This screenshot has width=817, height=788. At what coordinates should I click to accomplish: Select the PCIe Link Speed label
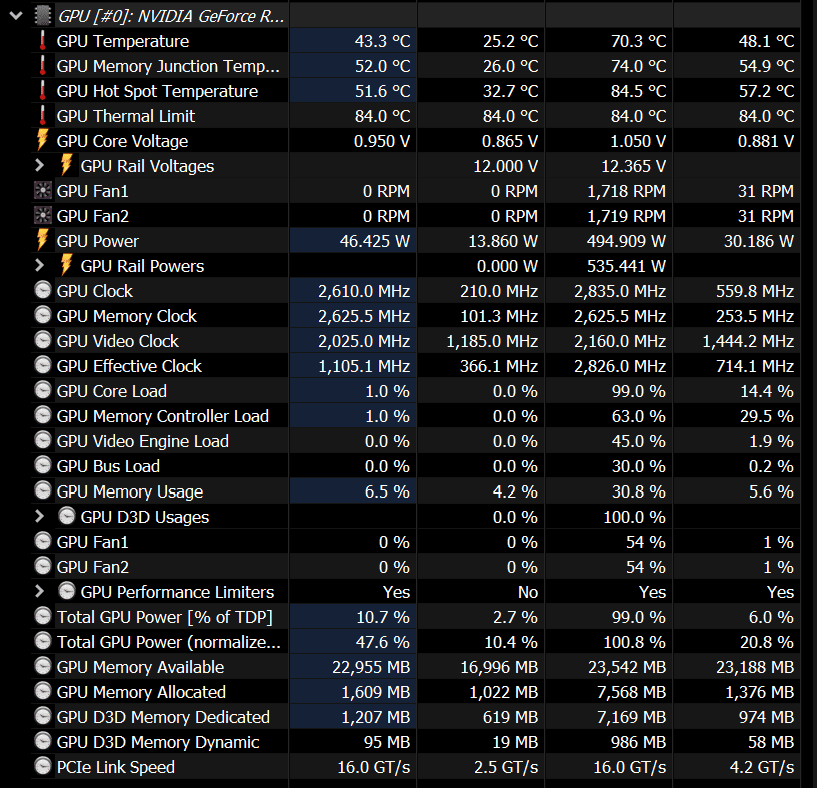(116, 767)
